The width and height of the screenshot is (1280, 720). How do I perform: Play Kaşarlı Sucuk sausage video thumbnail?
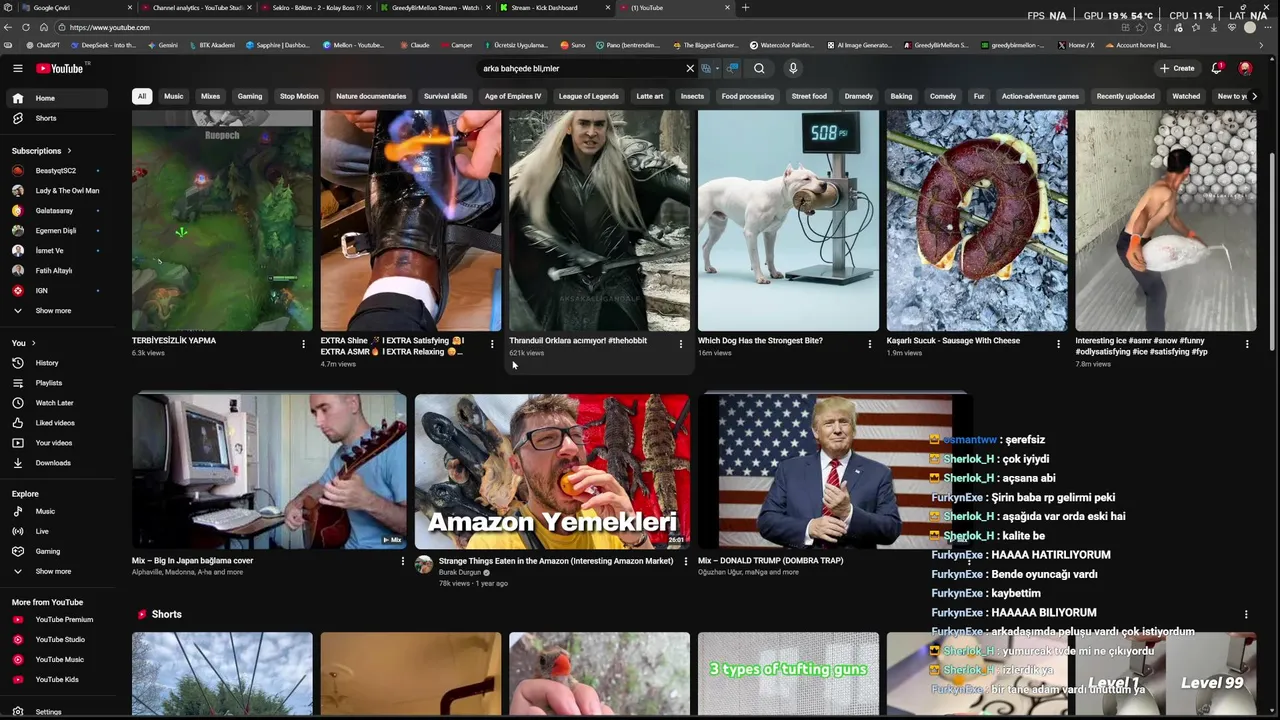[x=977, y=220]
